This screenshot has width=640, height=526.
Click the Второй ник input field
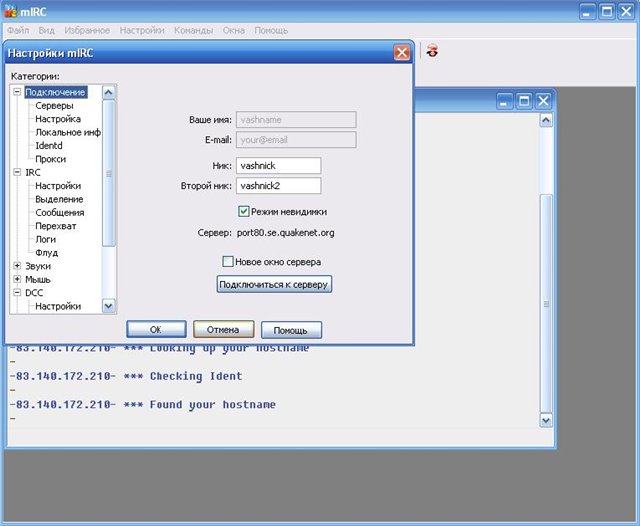tap(278, 186)
